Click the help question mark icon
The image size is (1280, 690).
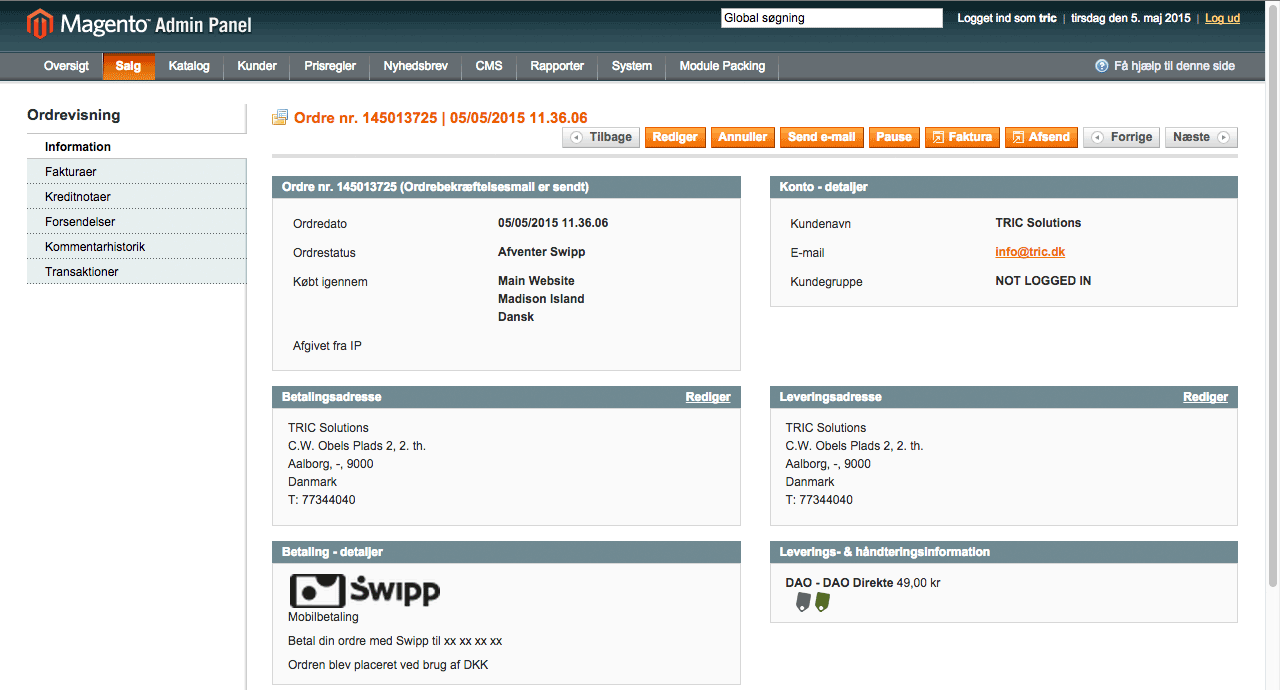coord(1102,66)
